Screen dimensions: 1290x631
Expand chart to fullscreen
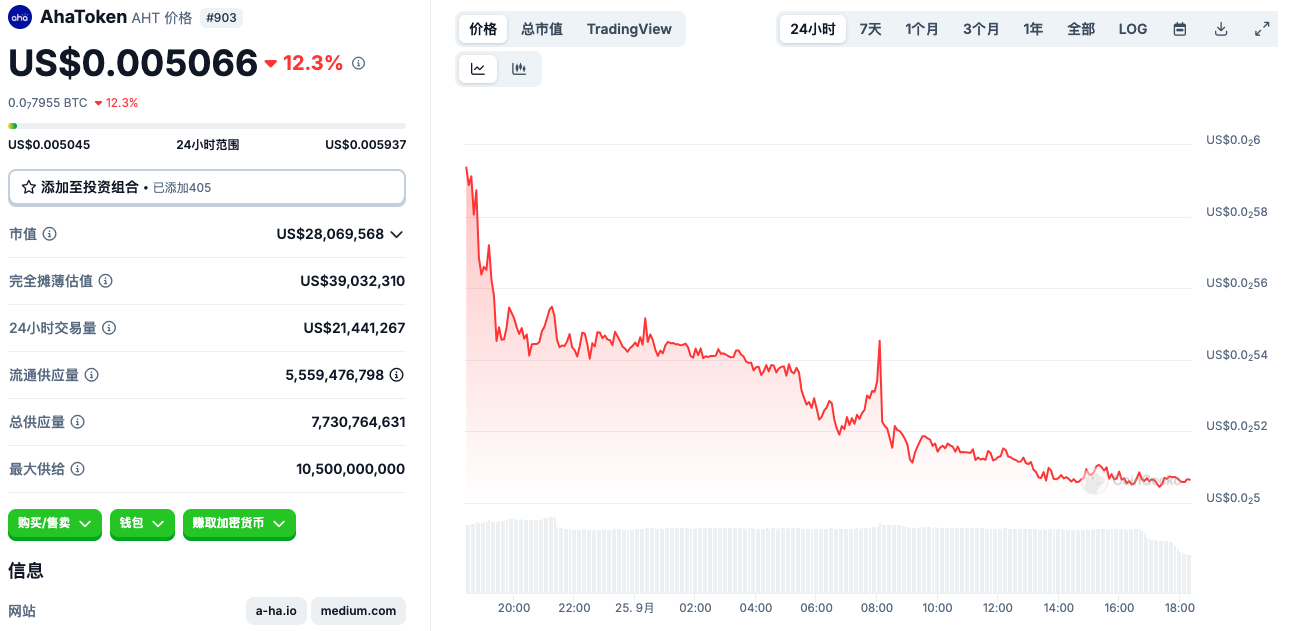pyautogui.click(x=1262, y=29)
